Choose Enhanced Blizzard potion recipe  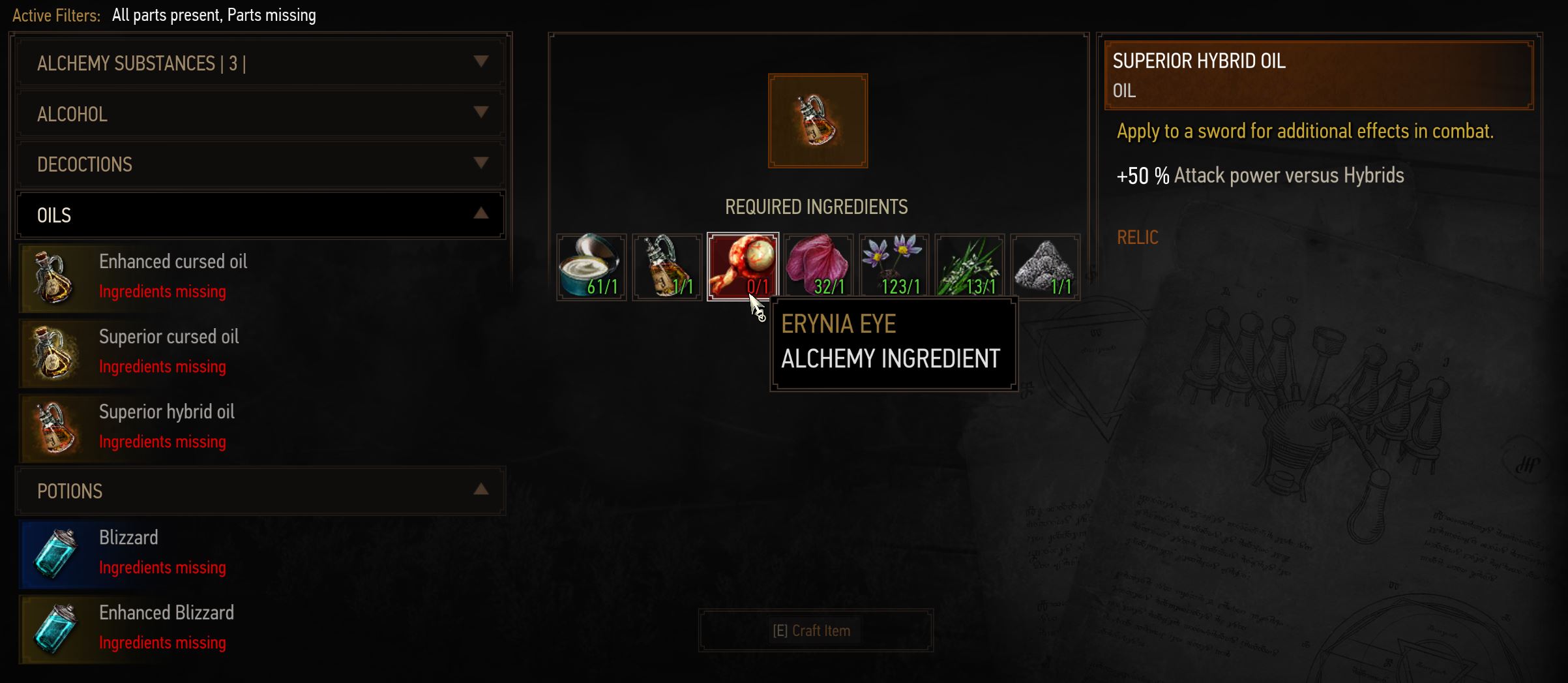tap(261, 629)
